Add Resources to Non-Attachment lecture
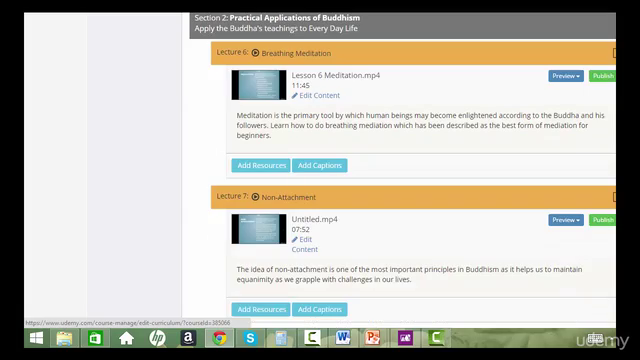This screenshot has width=640, height=360. click(x=261, y=309)
